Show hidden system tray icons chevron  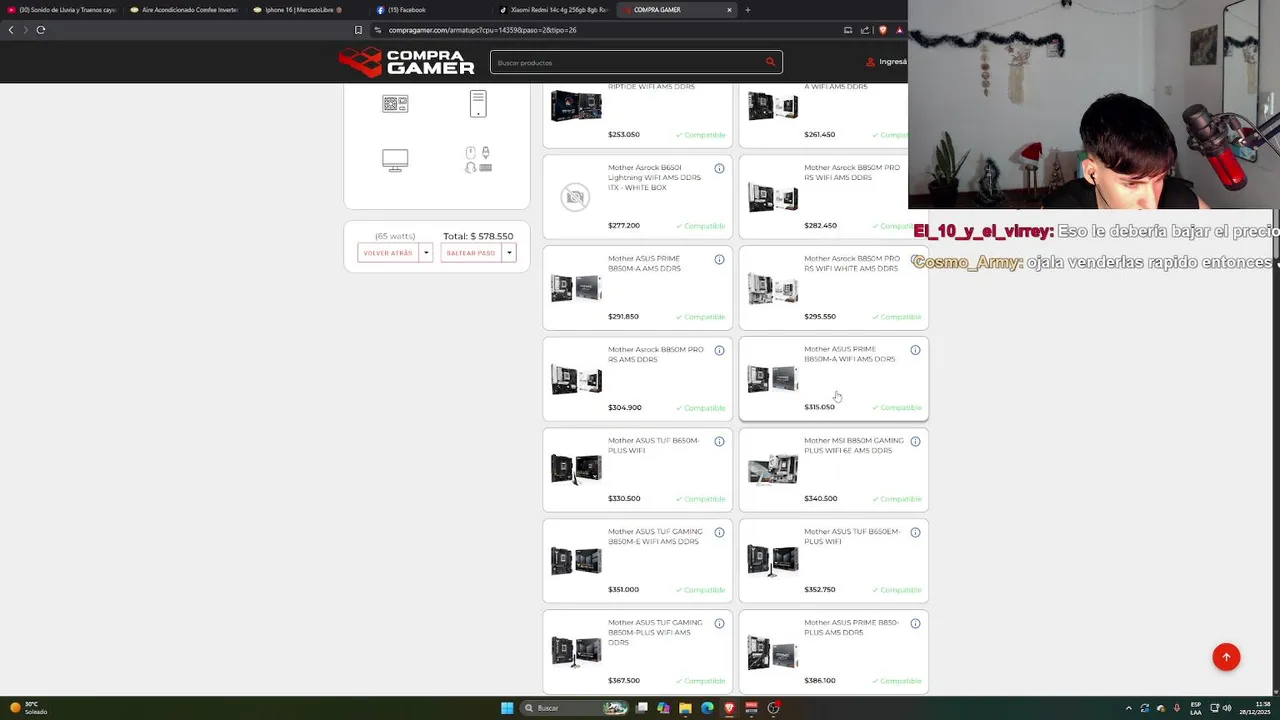click(x=1129, y=708)
